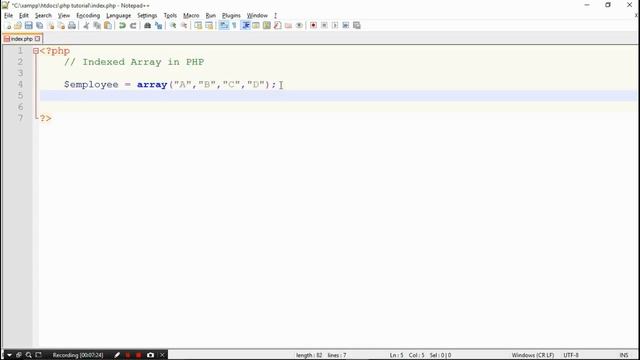Select the index.php document tab
This screenshot has height=360, width=640.
pyautogui.click(x=22, y=39)
